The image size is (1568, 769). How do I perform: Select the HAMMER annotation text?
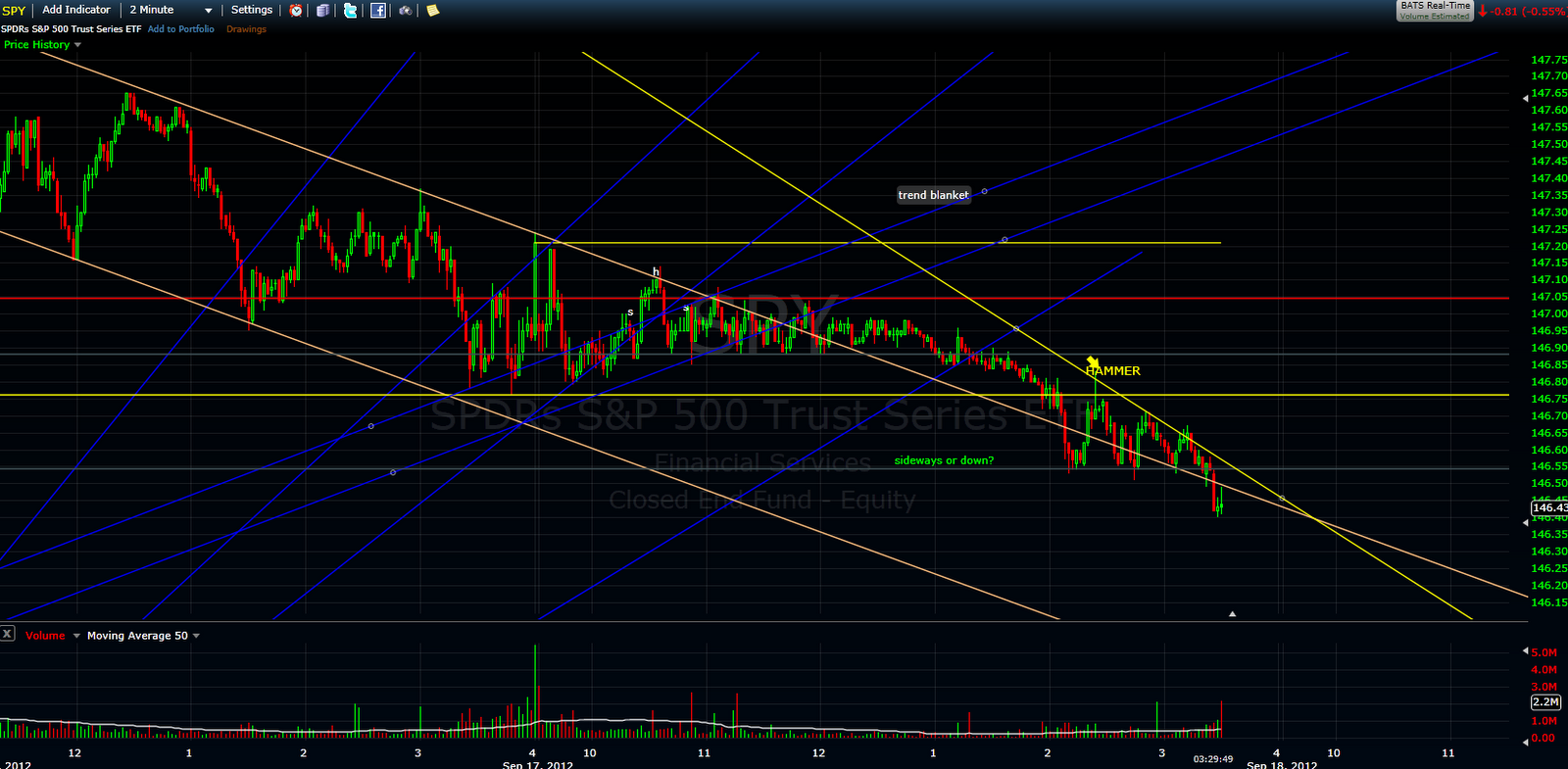1113,371
